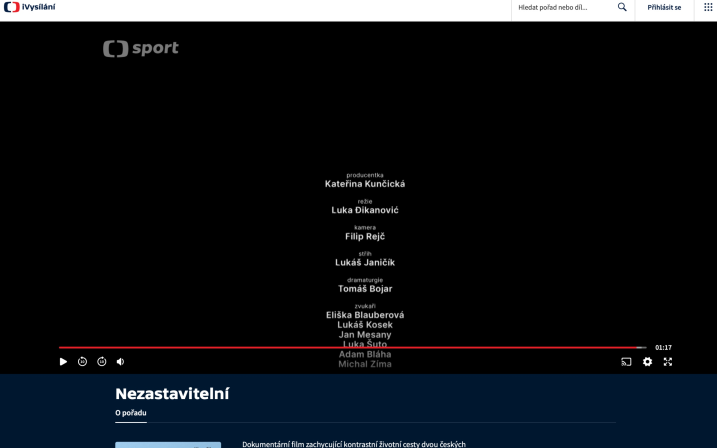Click the 'Lukáš Kosek' credit text
The height and width of the screenshot is (448, 717).
[365, 325]
